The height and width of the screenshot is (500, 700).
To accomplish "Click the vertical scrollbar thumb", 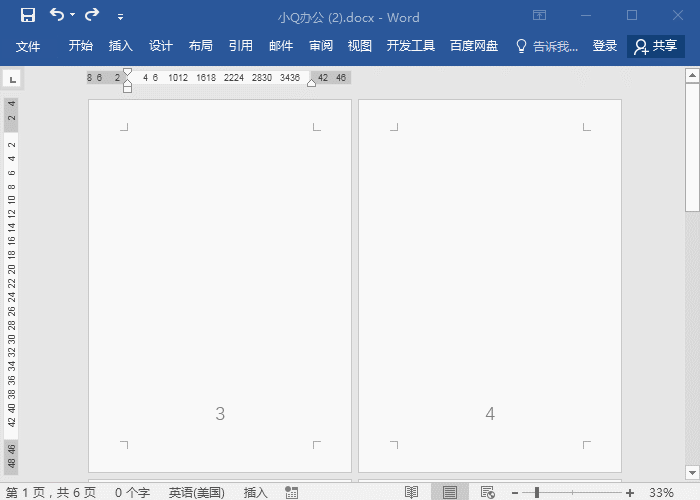I will tap(692, 147).
